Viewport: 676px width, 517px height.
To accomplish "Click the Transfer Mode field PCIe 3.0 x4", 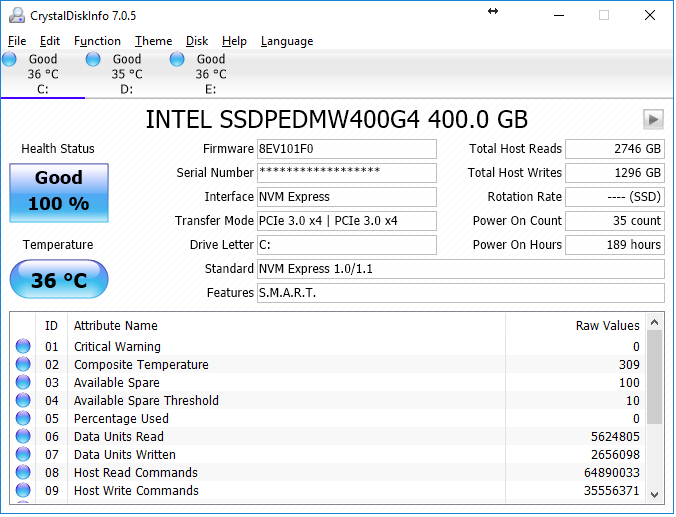I will point(347,221).
